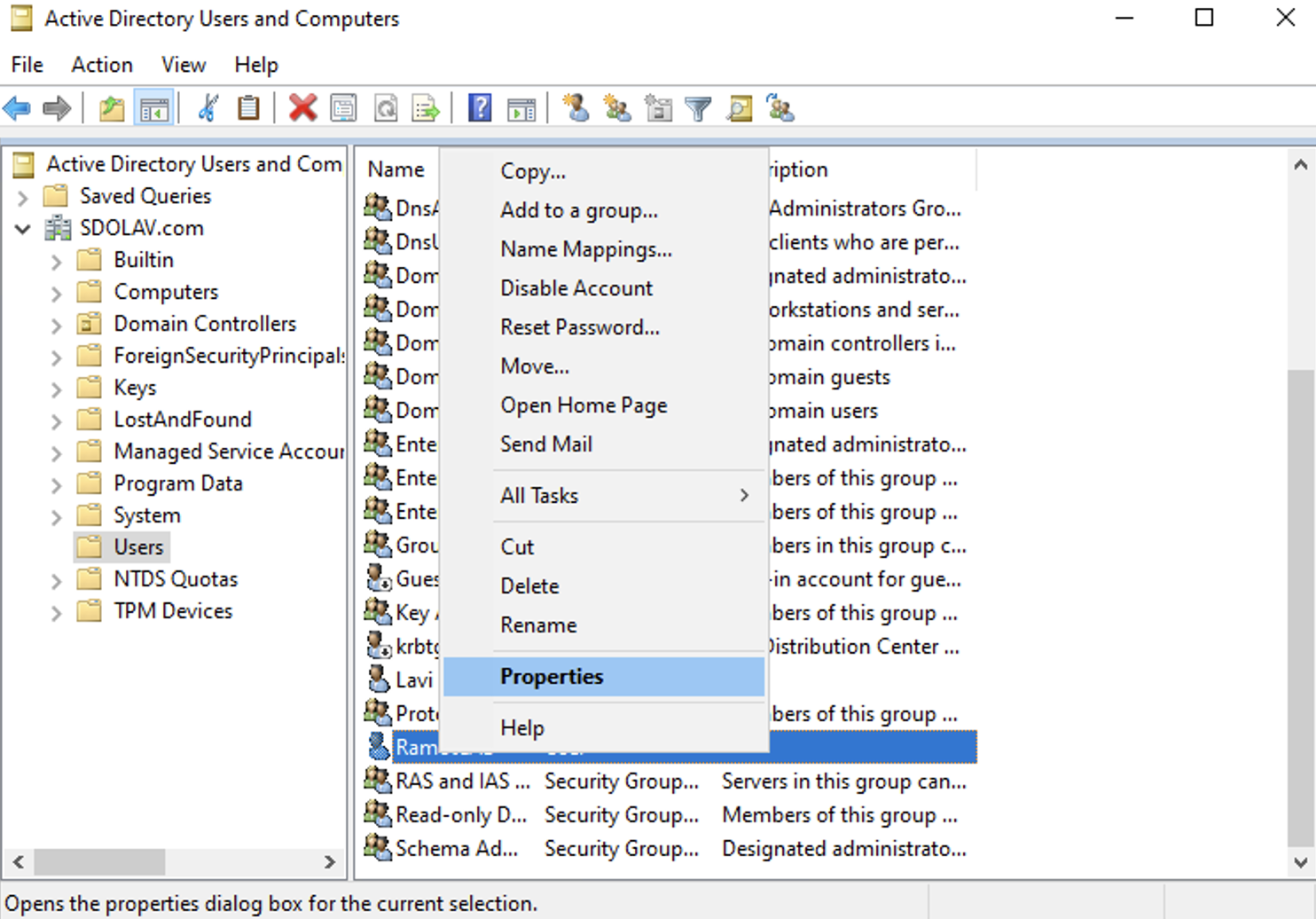Click the Forward arrow in the toolbar
This screenshot has width=1316, height=919.
57,109
